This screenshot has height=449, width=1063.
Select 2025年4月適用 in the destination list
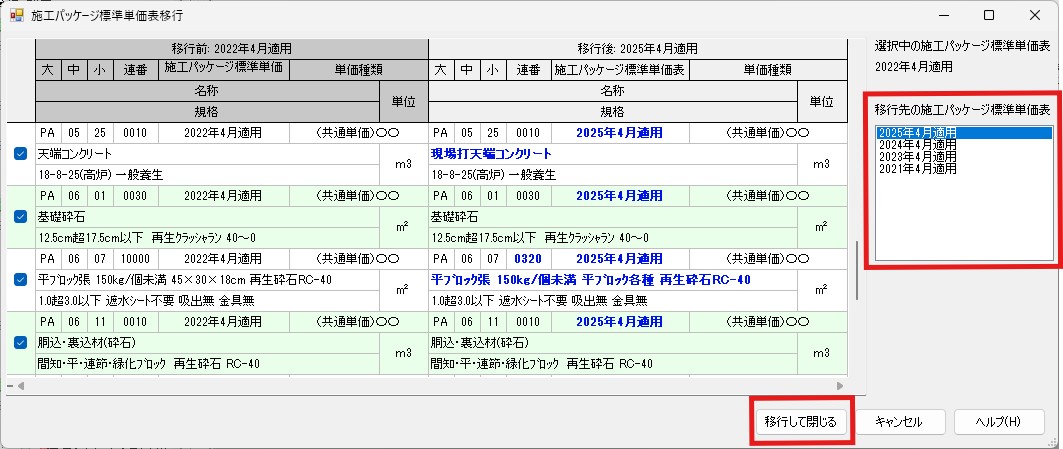click(x=916, y=132)
